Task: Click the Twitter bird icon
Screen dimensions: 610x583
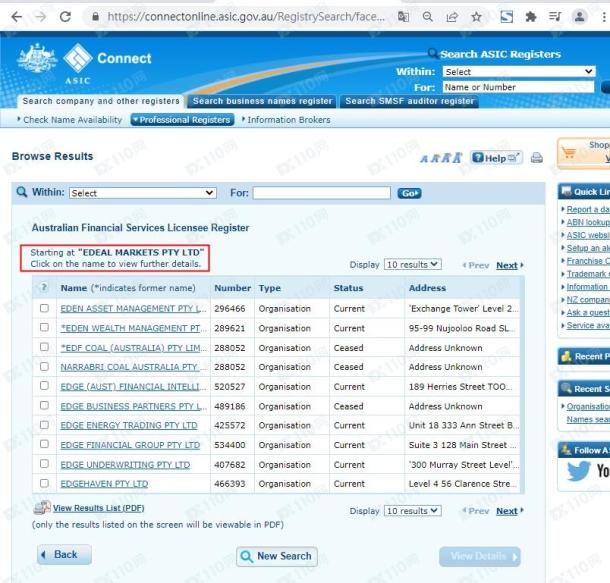Action: point(578,471)
